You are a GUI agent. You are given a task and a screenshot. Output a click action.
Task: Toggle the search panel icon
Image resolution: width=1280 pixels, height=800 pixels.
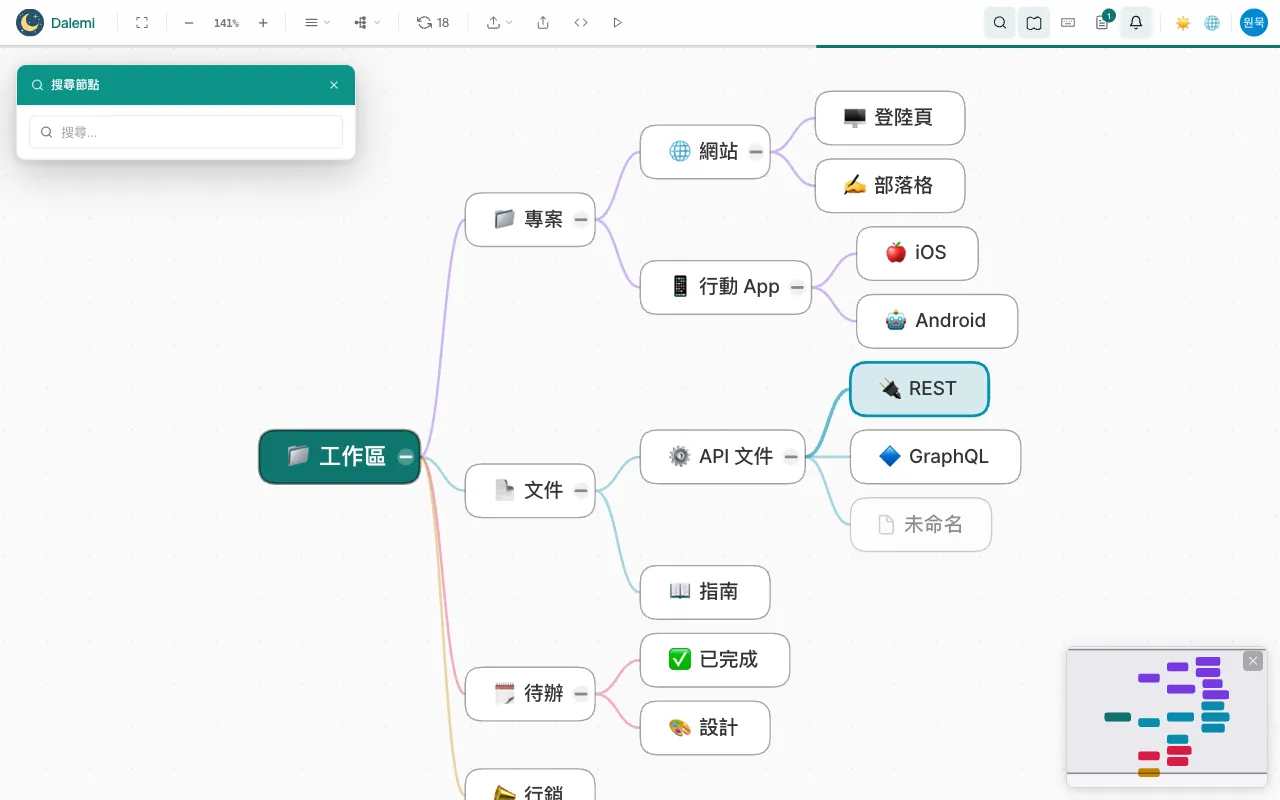1000,22
